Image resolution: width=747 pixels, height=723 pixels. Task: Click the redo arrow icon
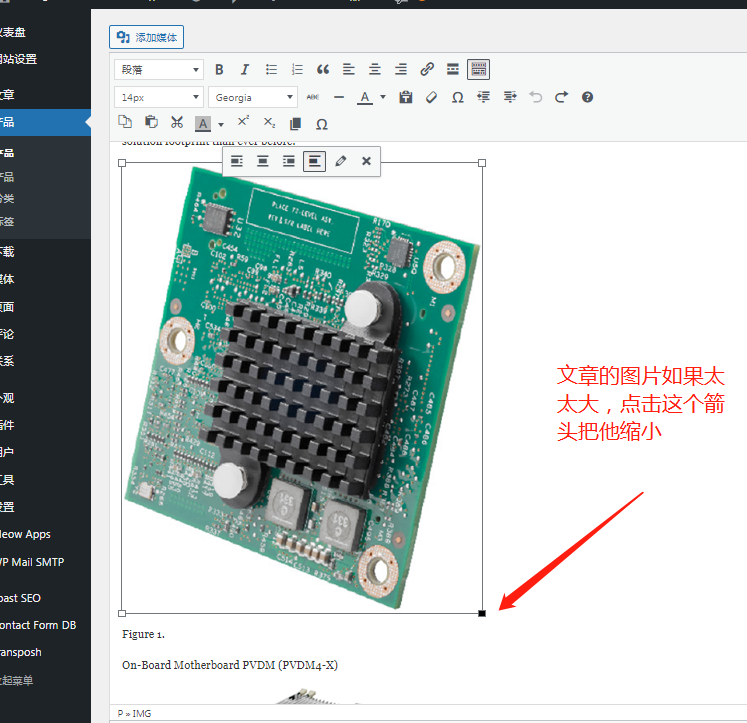tap(562, 97)
